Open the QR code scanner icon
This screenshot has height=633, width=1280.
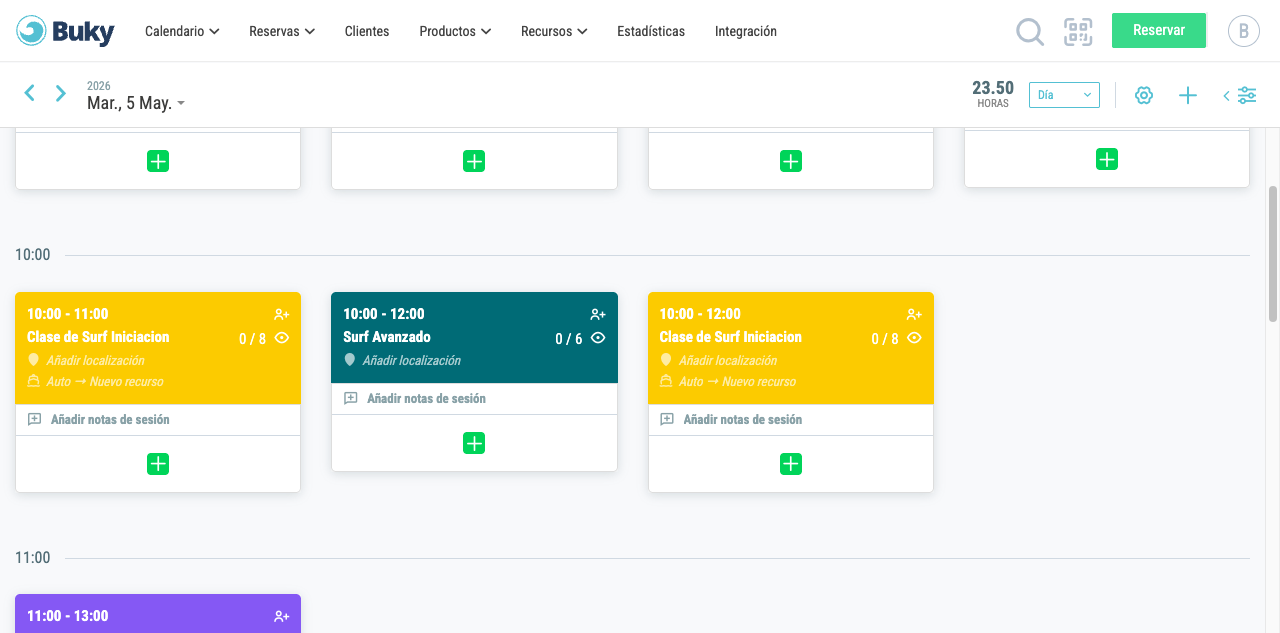click(x=1078, y=32)
